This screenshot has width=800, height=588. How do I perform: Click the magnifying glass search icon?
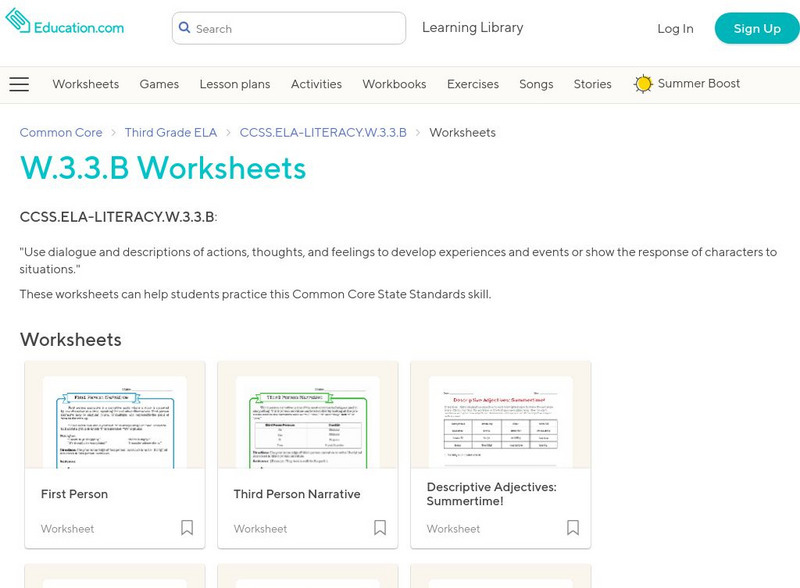185,28
